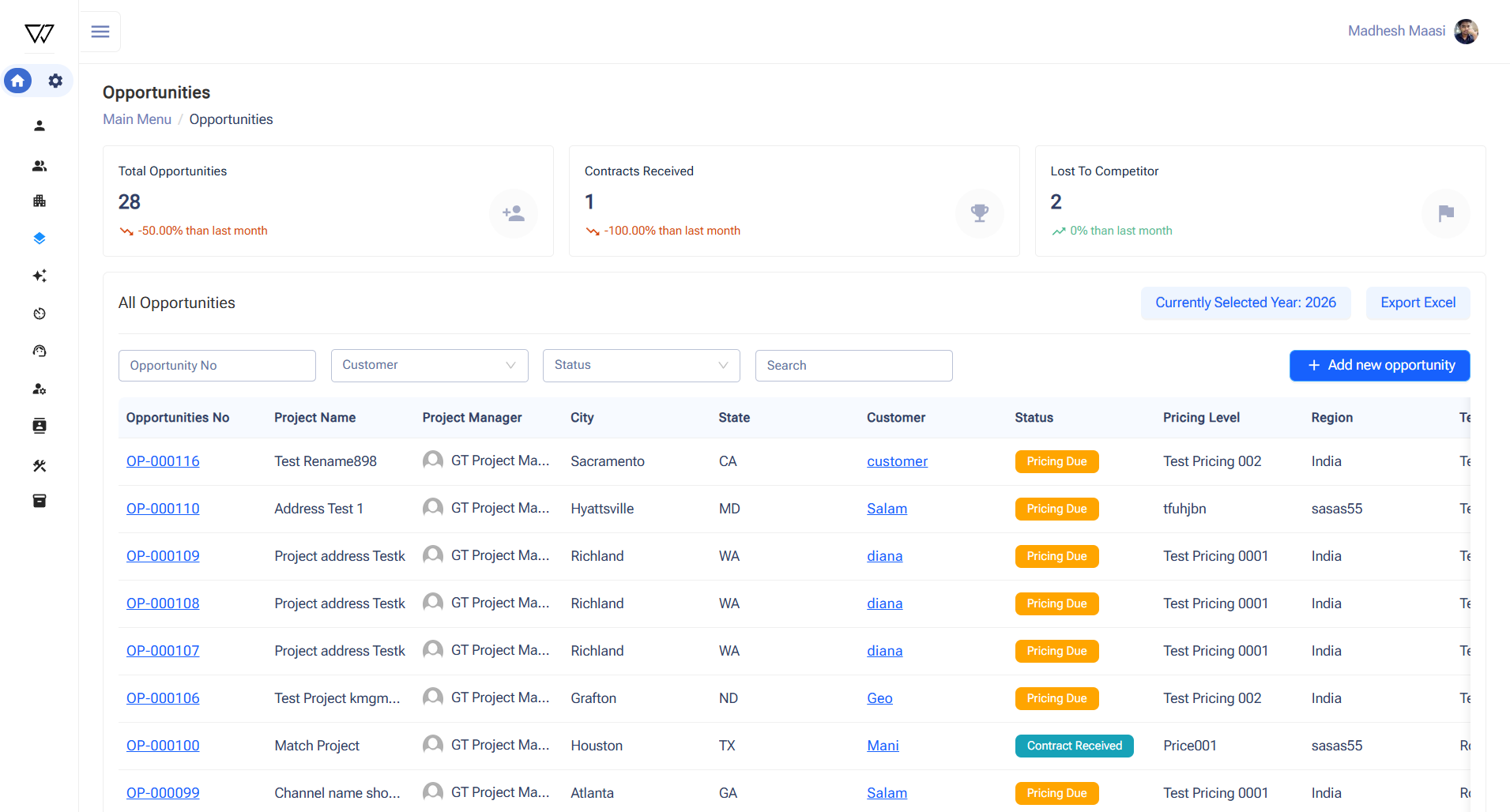Click the Export Excel button
The width and height of the screenshot is (1510, 812).
pyautogui.click(x=1418, y=303)
